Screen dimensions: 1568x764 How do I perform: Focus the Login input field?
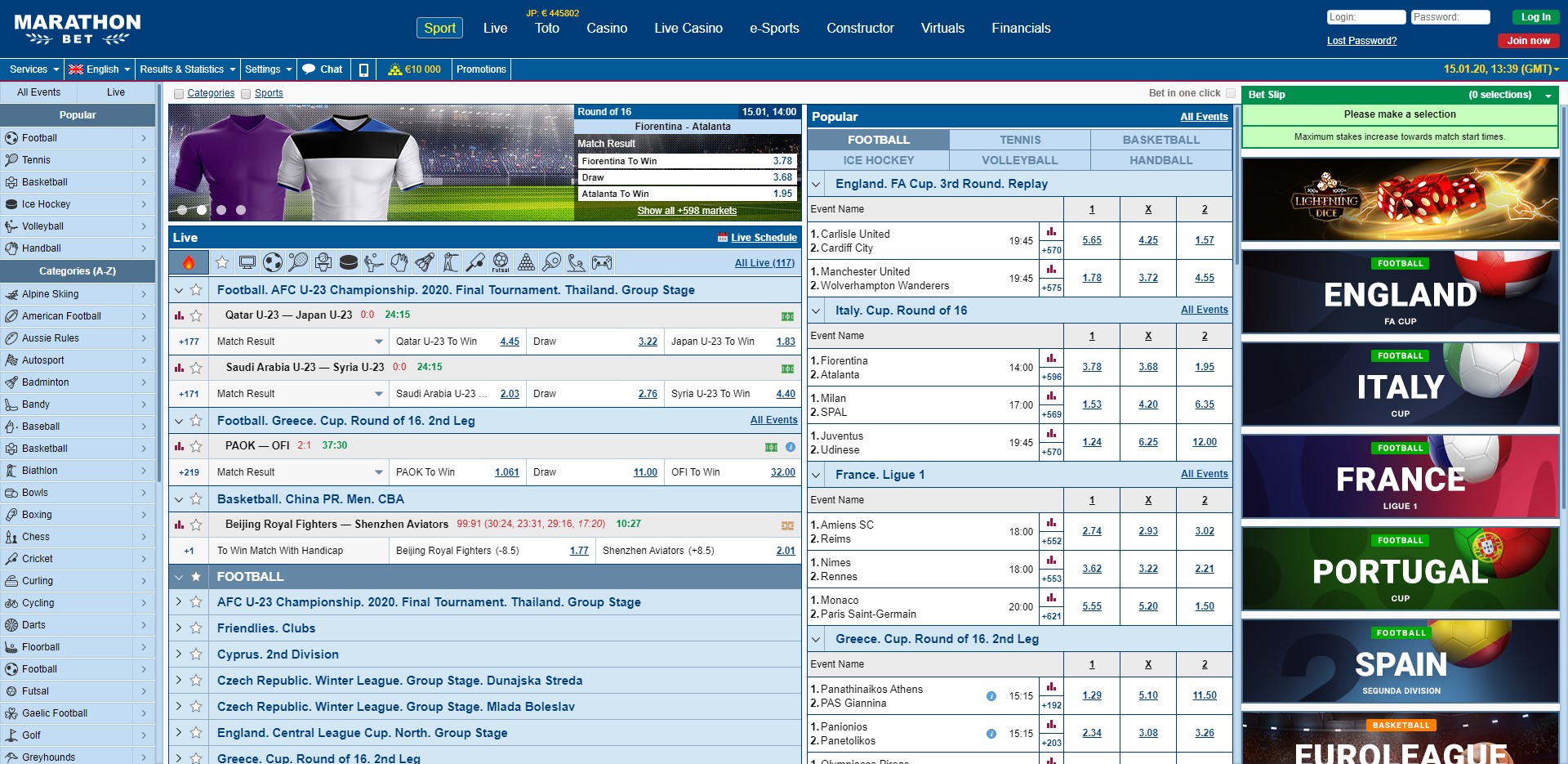coord(1366,17)
